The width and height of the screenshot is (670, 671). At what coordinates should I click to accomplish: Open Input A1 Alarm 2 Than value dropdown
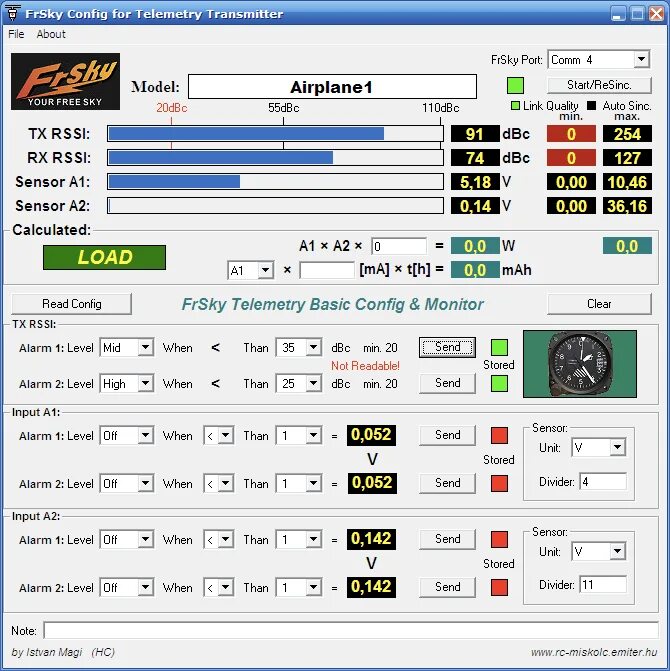pos(299,484)
